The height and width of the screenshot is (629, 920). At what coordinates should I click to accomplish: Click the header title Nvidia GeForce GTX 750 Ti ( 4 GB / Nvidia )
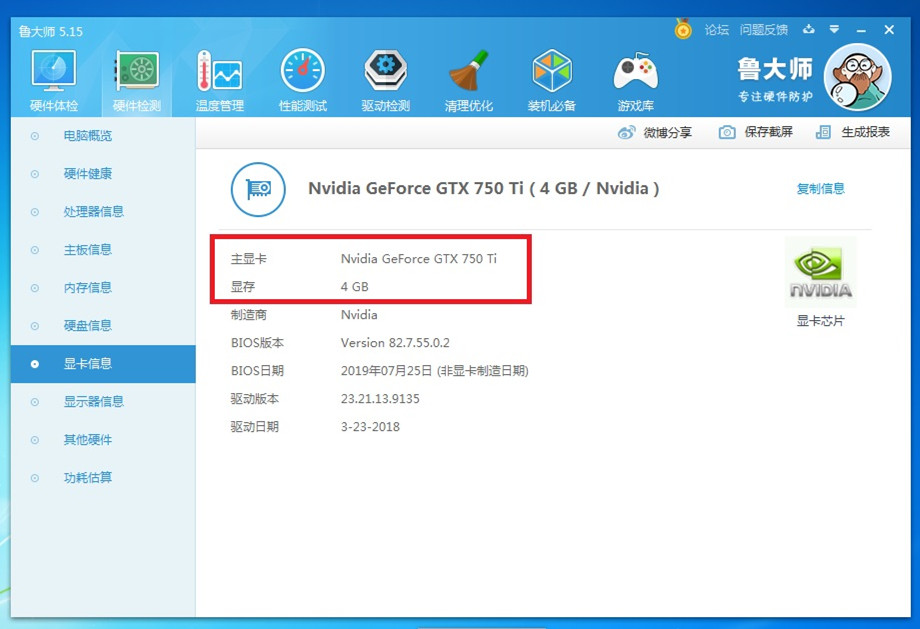click(484, 188)
